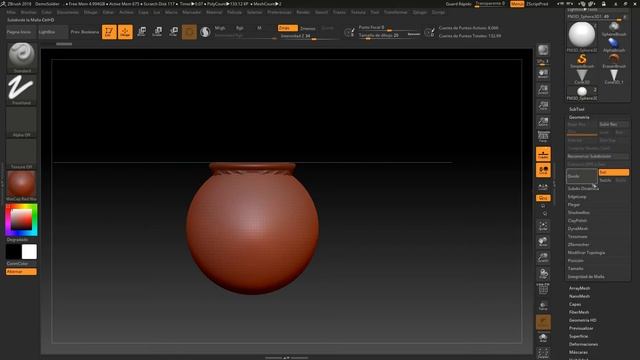Toggle the M material channel button

[x=259, y=28]
